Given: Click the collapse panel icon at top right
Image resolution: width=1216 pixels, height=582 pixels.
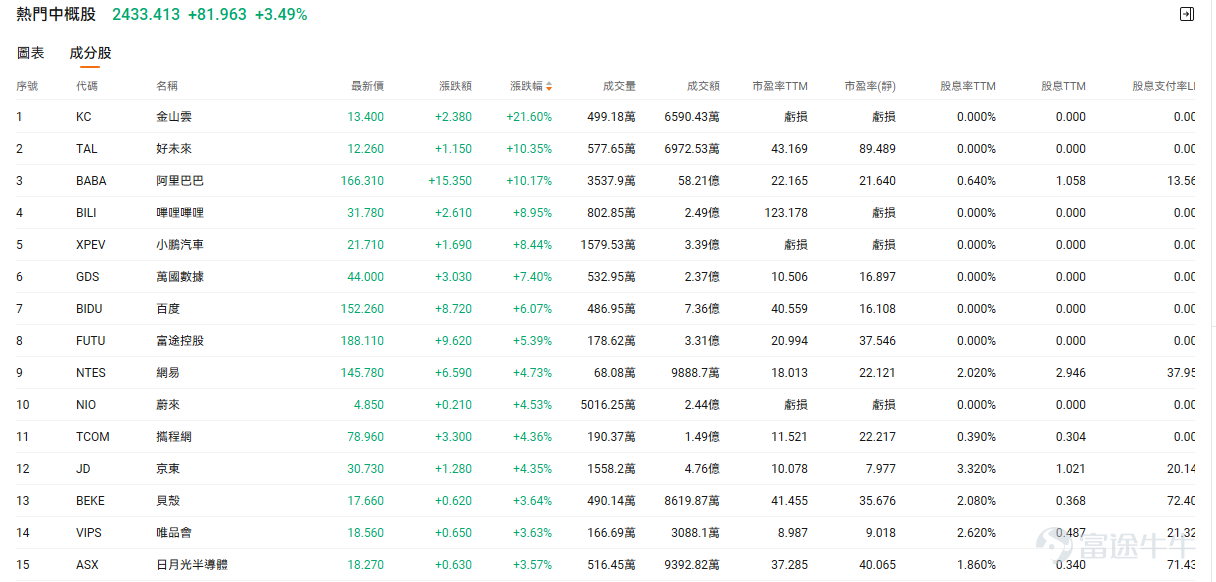Looking at the screenshot, I should 1187,14.
